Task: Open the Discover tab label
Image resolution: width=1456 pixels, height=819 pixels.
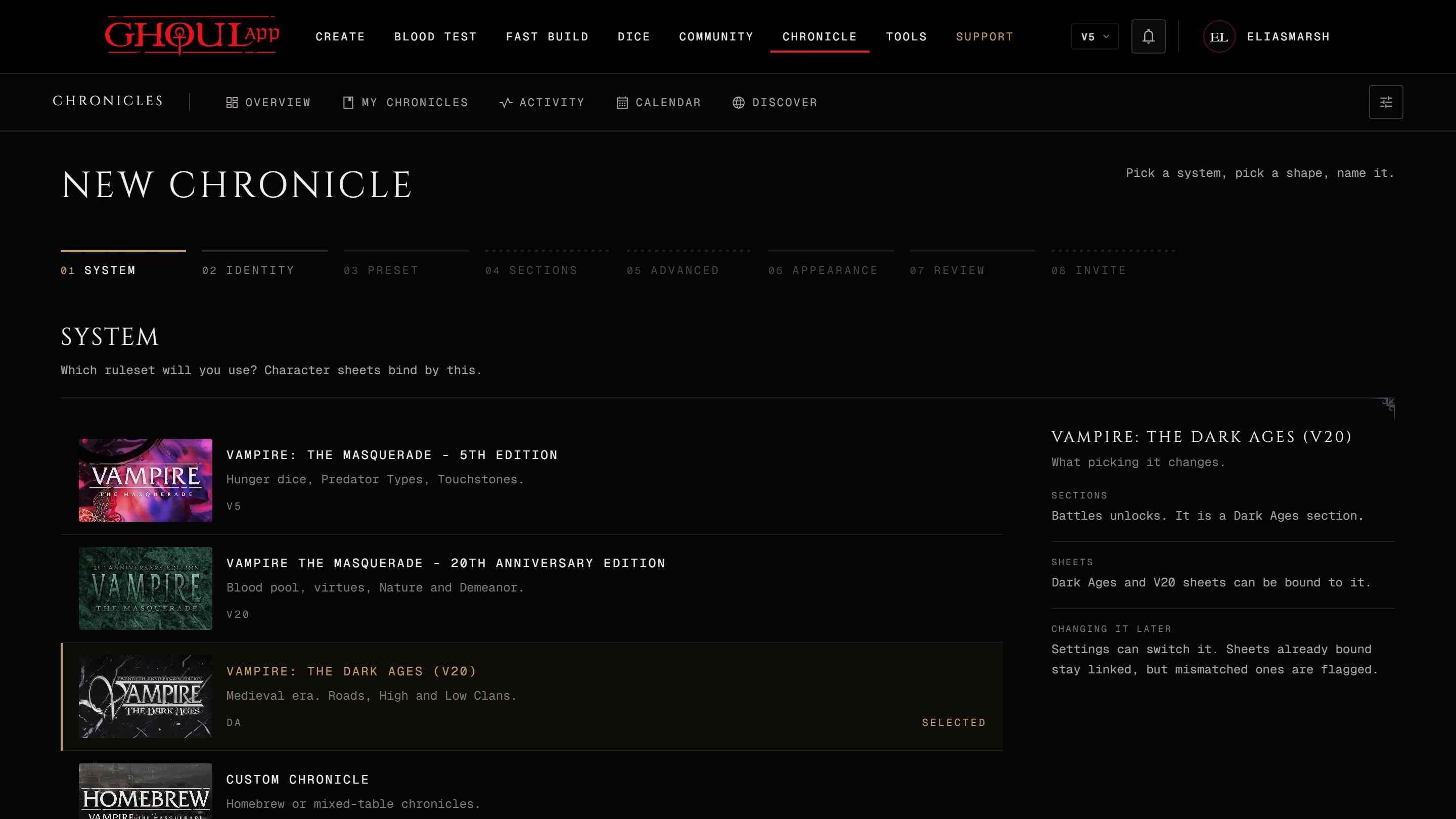Action: [x=785, y=103]
